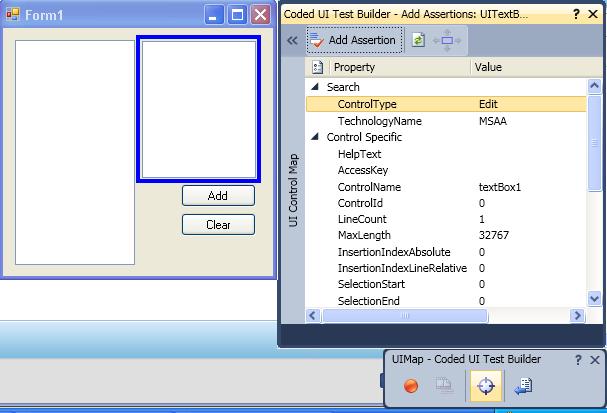Click inside the highlighted textBox1 field
607x413 pixels.
click(x=198, y=110)
